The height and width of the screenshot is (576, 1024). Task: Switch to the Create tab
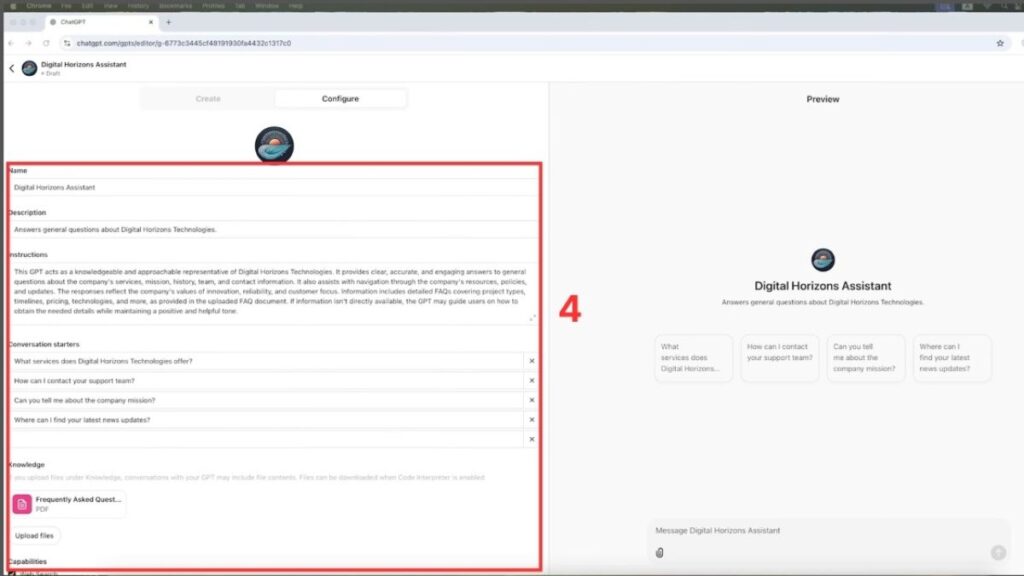click(x=208, y=99)
